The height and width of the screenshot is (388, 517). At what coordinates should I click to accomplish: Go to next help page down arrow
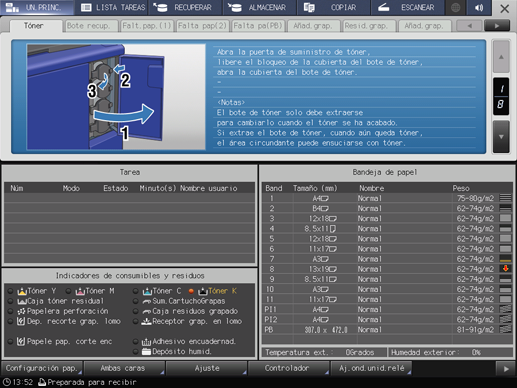click(501, 137)
